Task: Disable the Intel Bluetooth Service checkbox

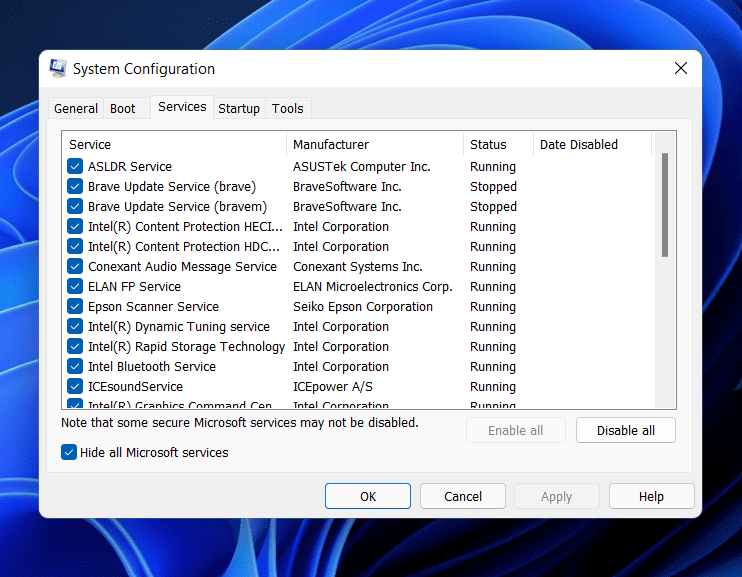Action: tap(75, 367)
